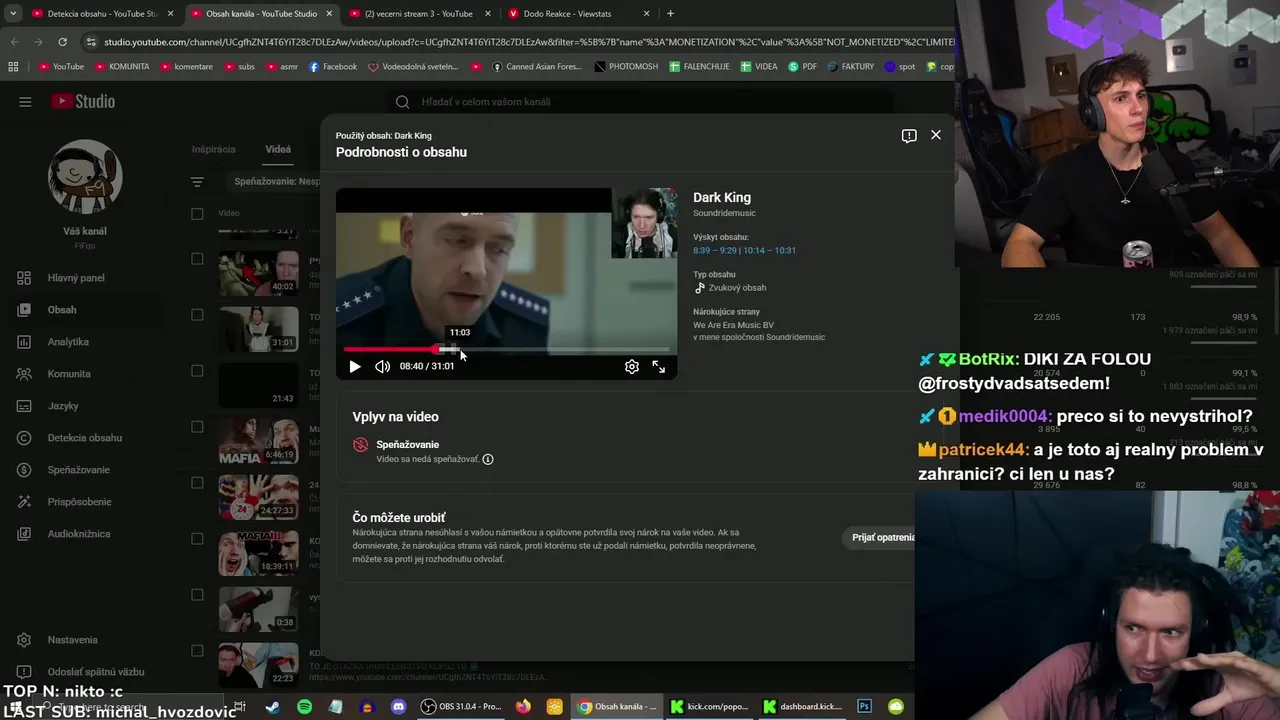Close the Podrobnosti o obsahu dialog
Image resolution: width=1280 pixels, height=720 pixels.
[x=936, y=135]
